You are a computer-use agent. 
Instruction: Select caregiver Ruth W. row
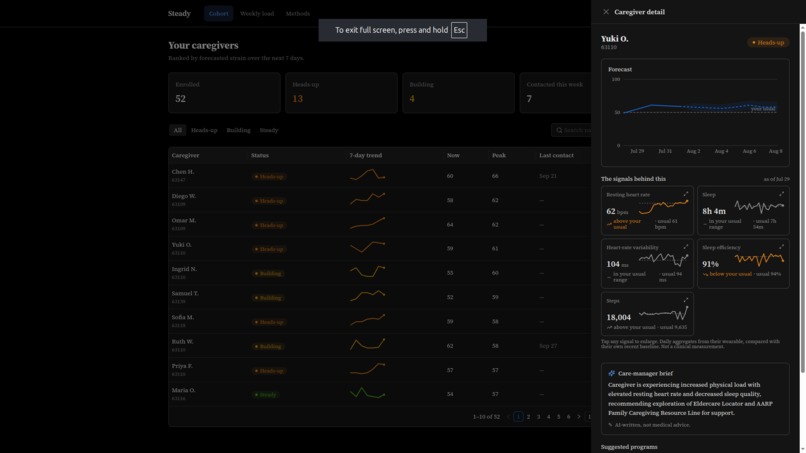pos(380,346)
